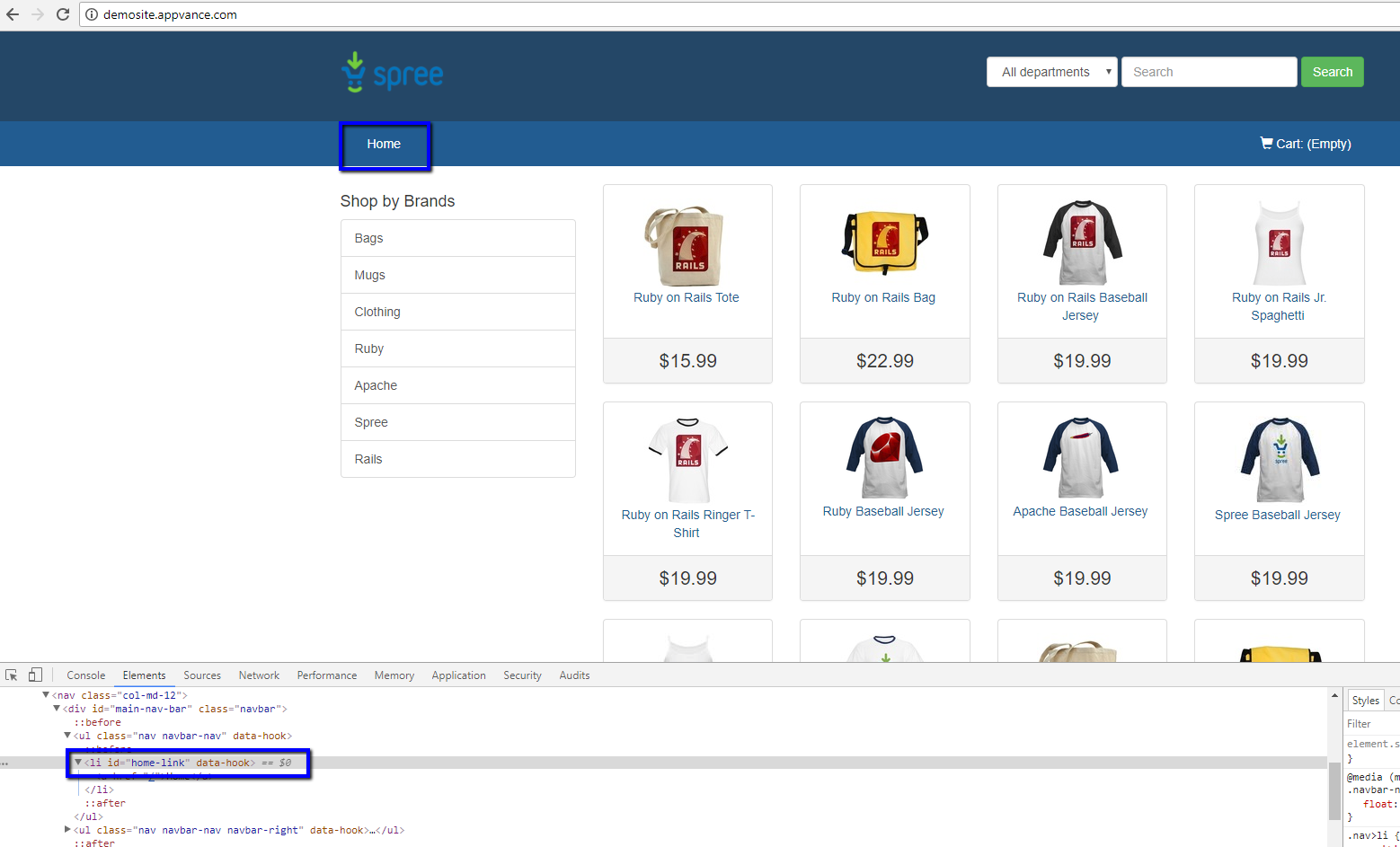Open the Memory tab
The width and height of the screenshot is (1400, 847).
394,675
